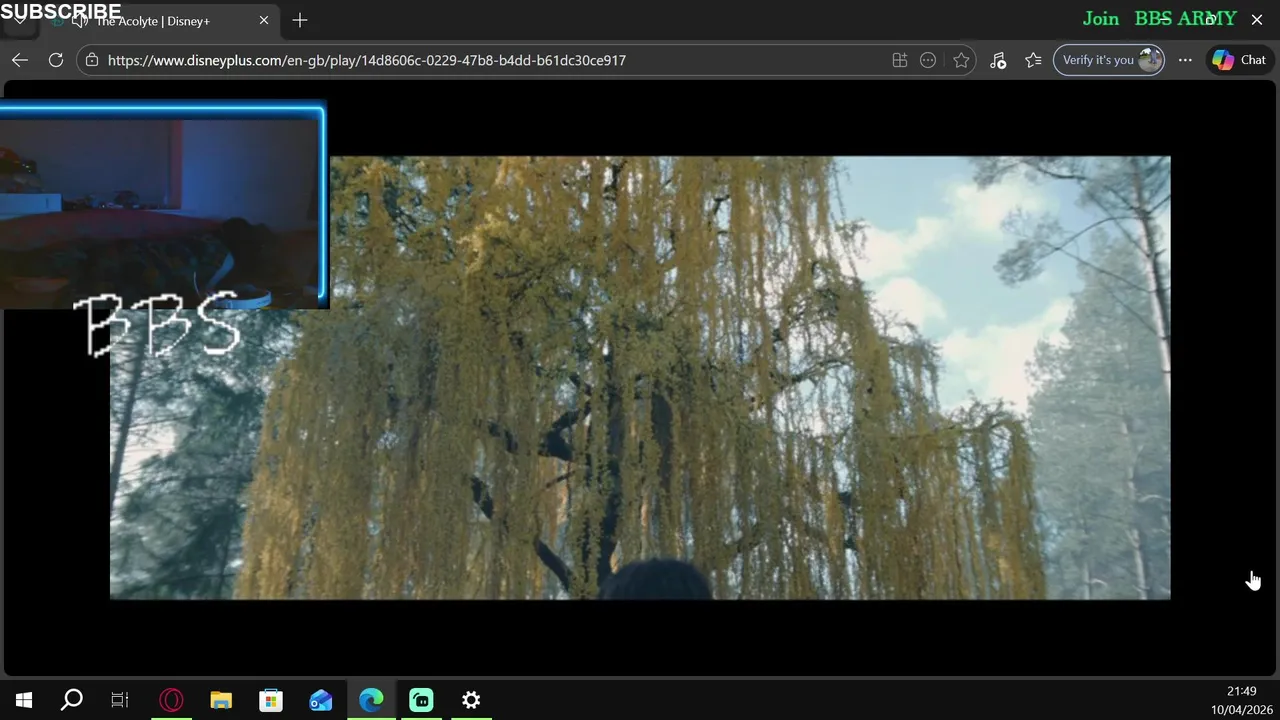This screenshot has width=1280, height=720.
Task: Launch Opera browser from taskbar
Action: tap(171, 700)
